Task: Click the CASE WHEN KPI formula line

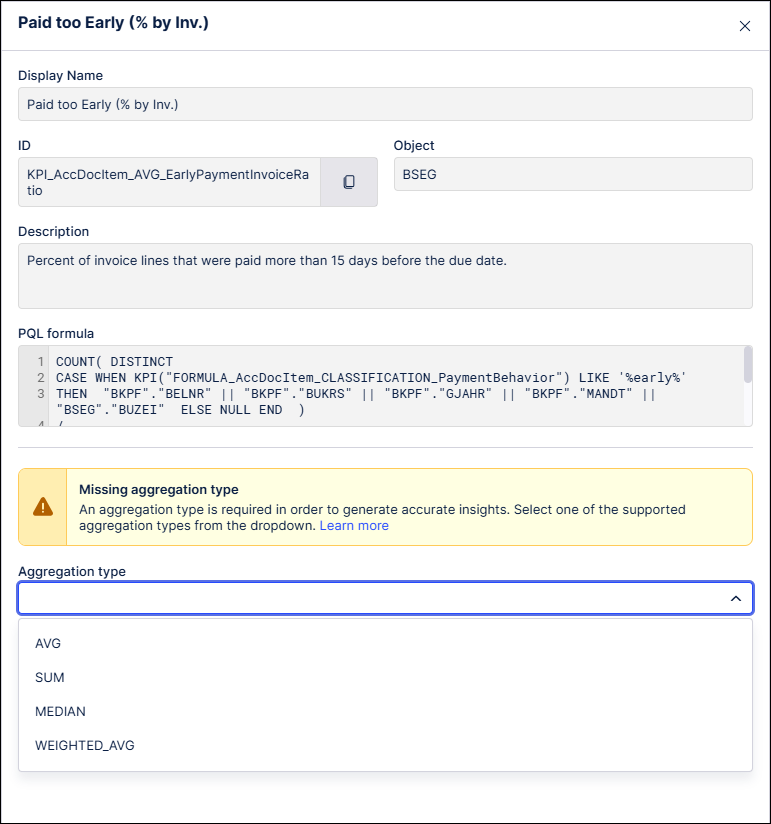Action: coord(371,377)
